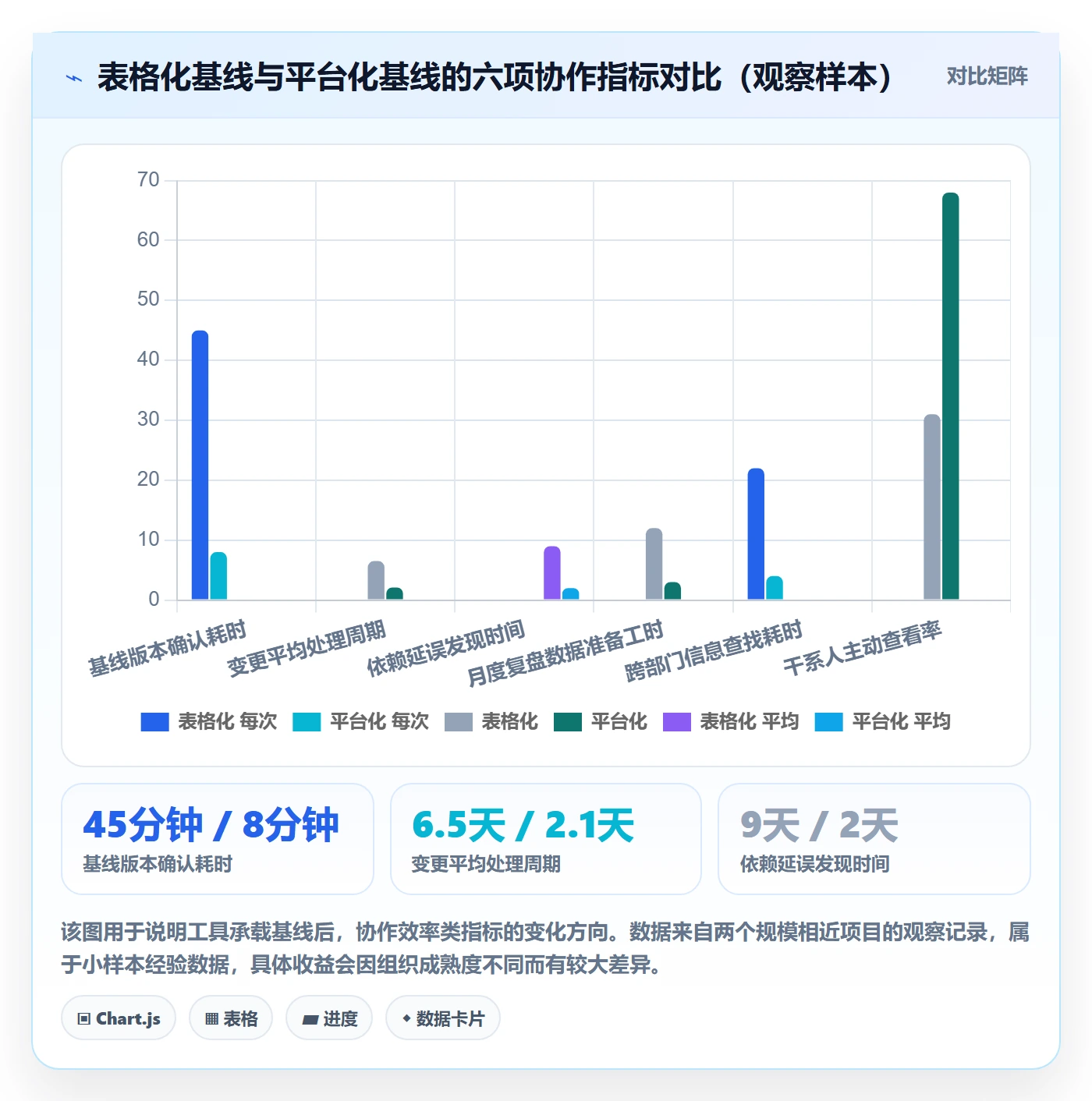This screenshot has height=1101, width=1092.
Task: Click the green bar for 变更平均处理周期
Action: [395, 593]
